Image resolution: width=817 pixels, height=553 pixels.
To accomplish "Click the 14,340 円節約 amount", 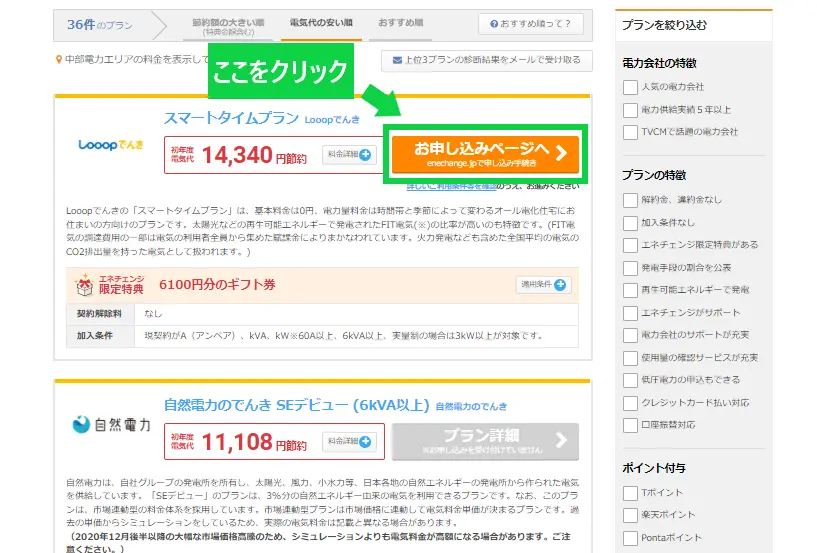I will (254, 155).
